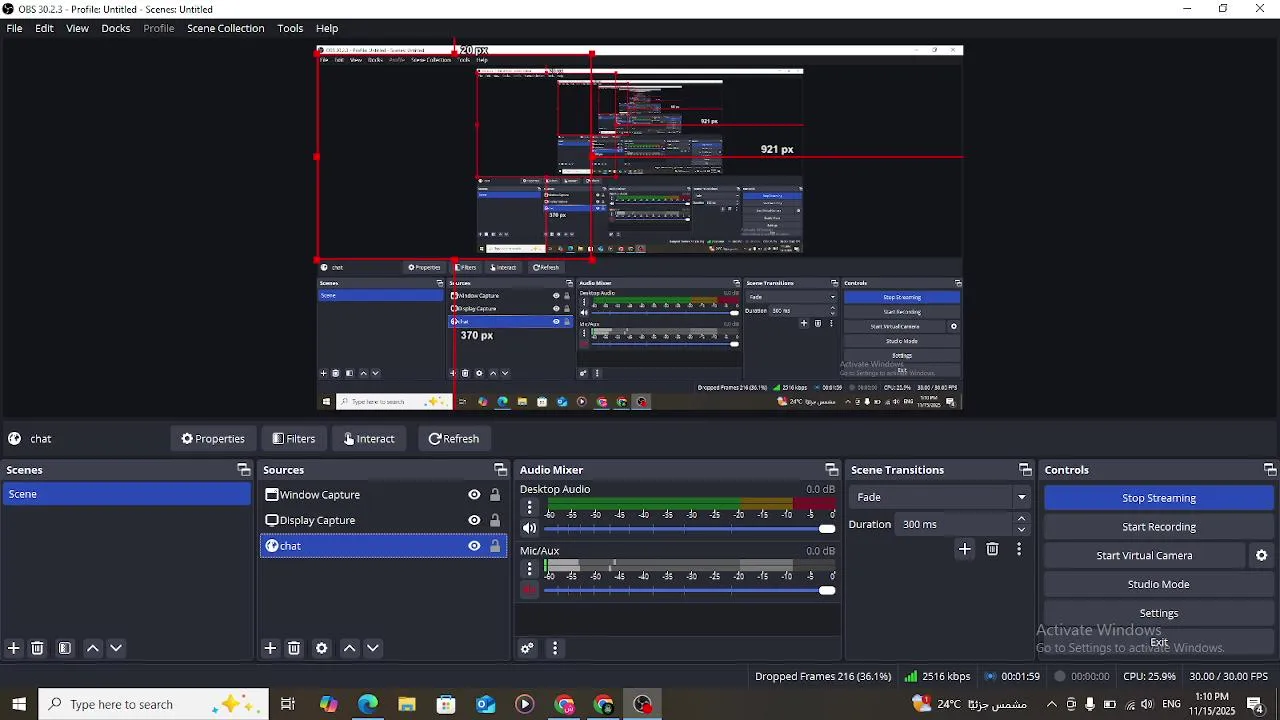
Task: Toggle lock on chat source
Action: (495, 546)
